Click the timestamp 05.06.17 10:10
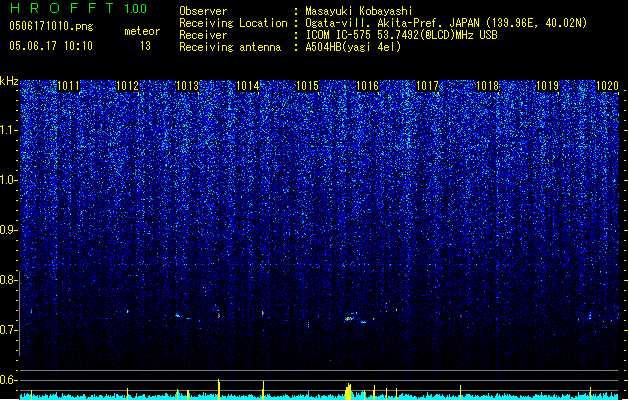 (51, 46)
